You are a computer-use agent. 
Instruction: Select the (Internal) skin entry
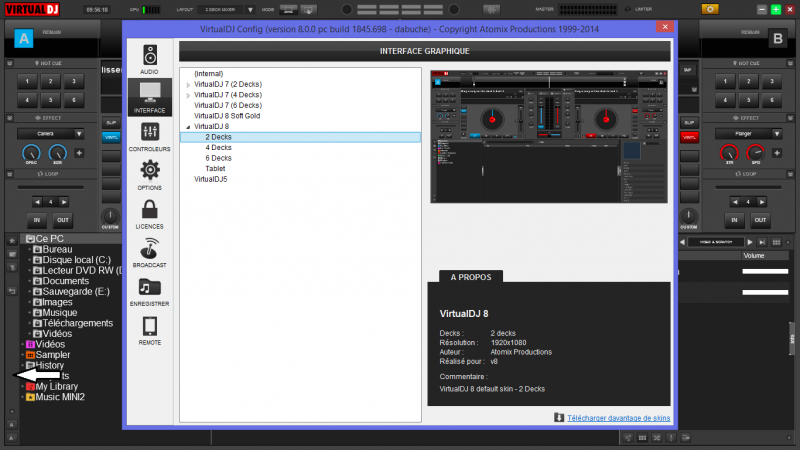209,73
